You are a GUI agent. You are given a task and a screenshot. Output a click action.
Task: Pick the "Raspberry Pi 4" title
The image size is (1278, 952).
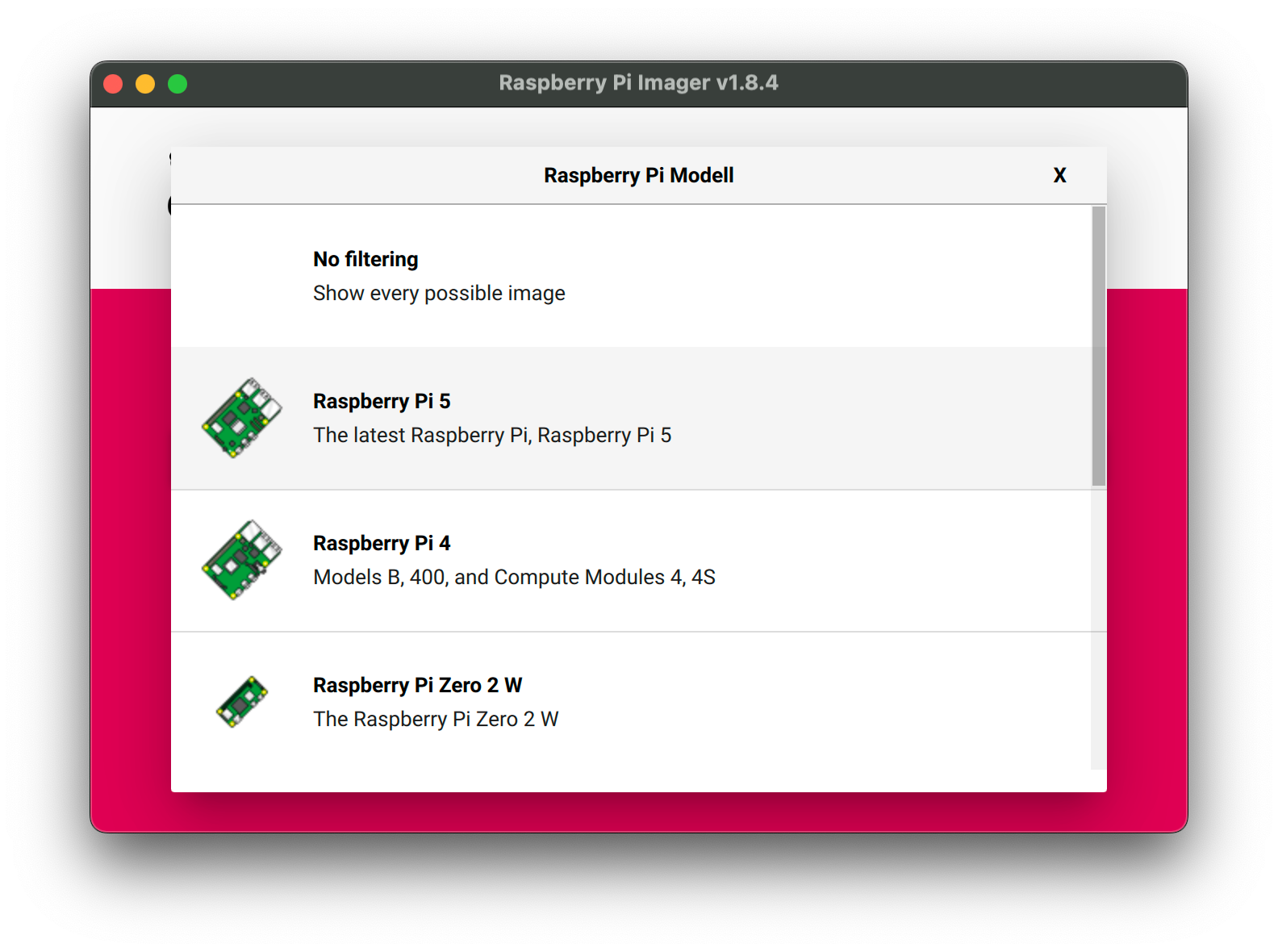(x=382, y=543)
